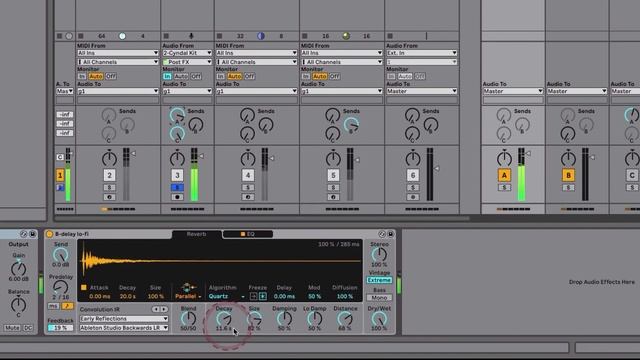Click the Predelay knob

coord(60,287)
